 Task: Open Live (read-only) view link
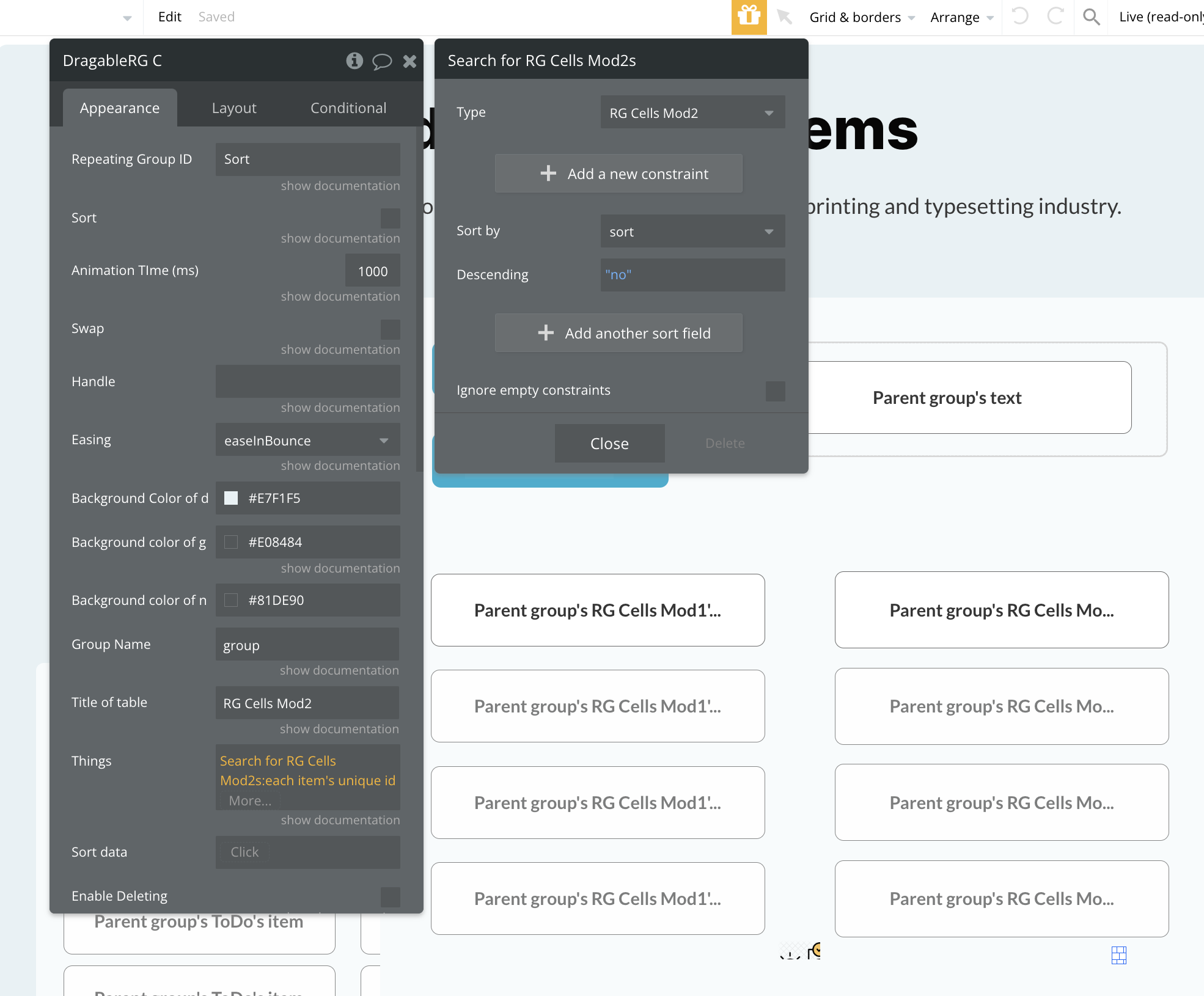click(1161, 17)
